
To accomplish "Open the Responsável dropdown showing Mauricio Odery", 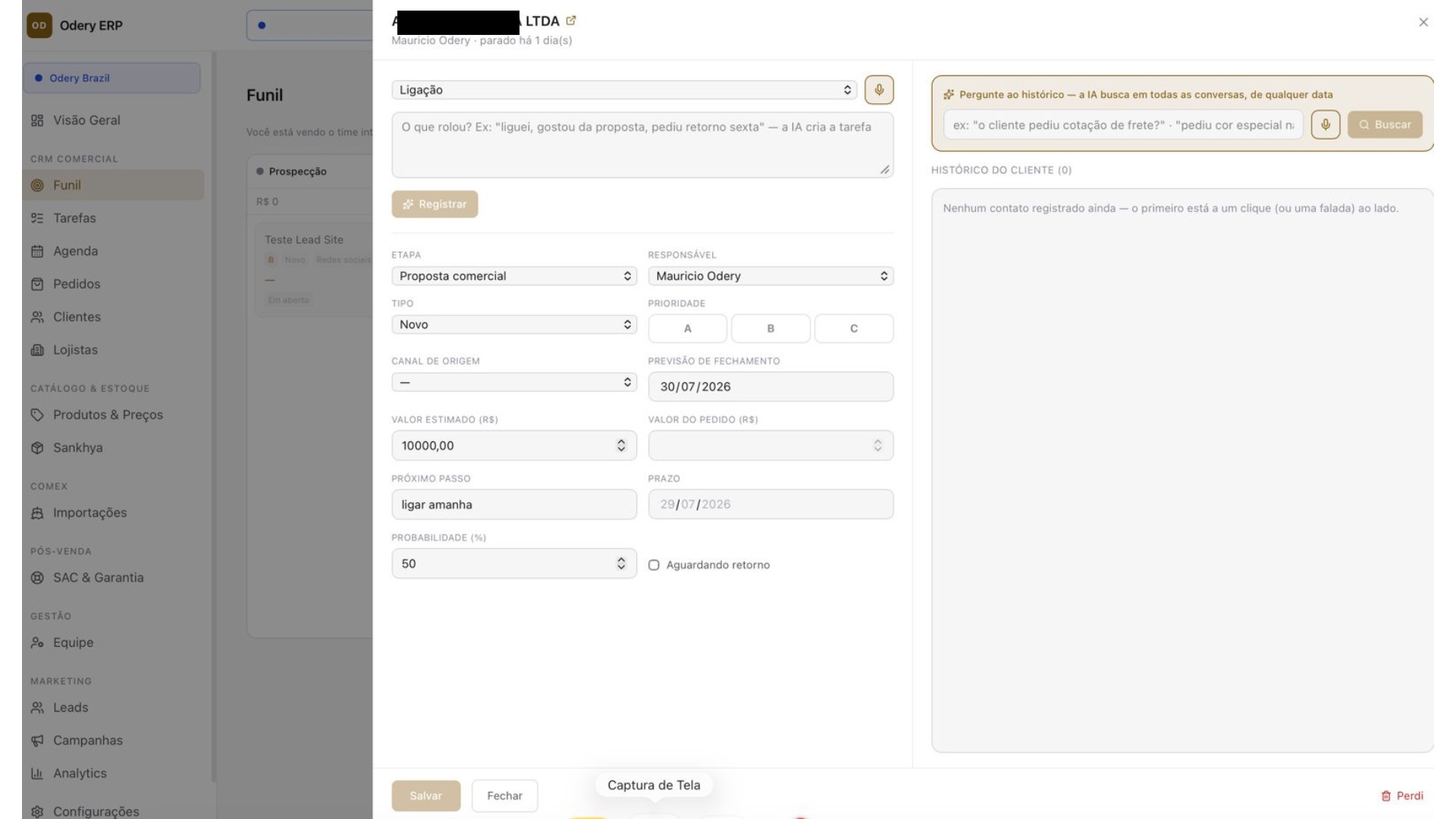I will click(770, 276).
